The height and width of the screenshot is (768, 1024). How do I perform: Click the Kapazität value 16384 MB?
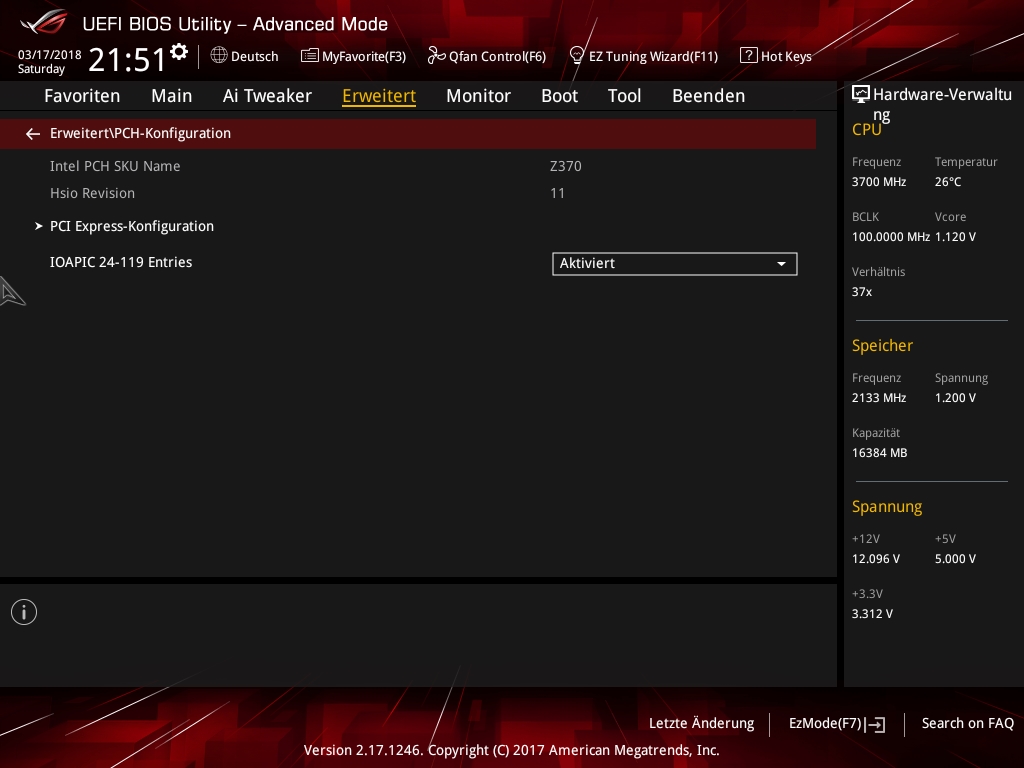[880, 453]
